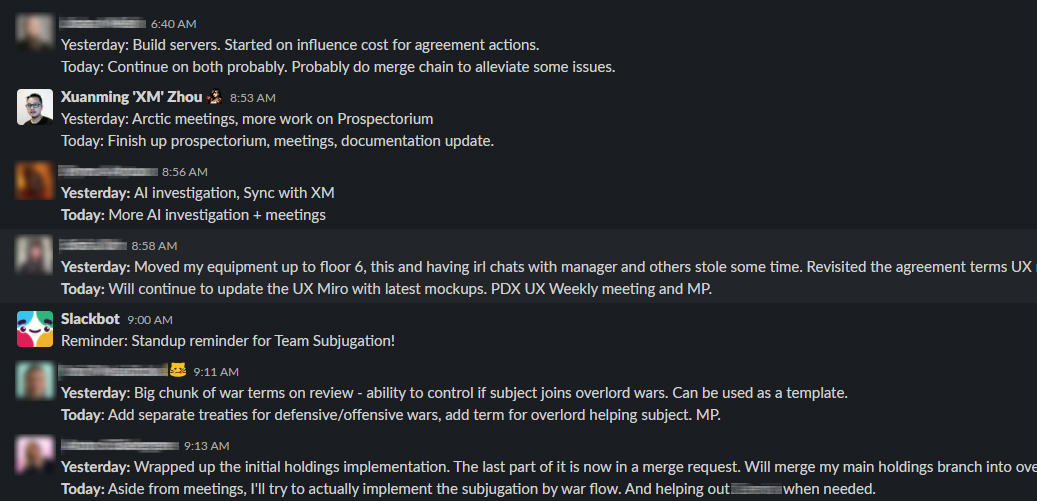Click the Slackbot avatar icon
This screenshot has height=501, width=1037.
34,329
